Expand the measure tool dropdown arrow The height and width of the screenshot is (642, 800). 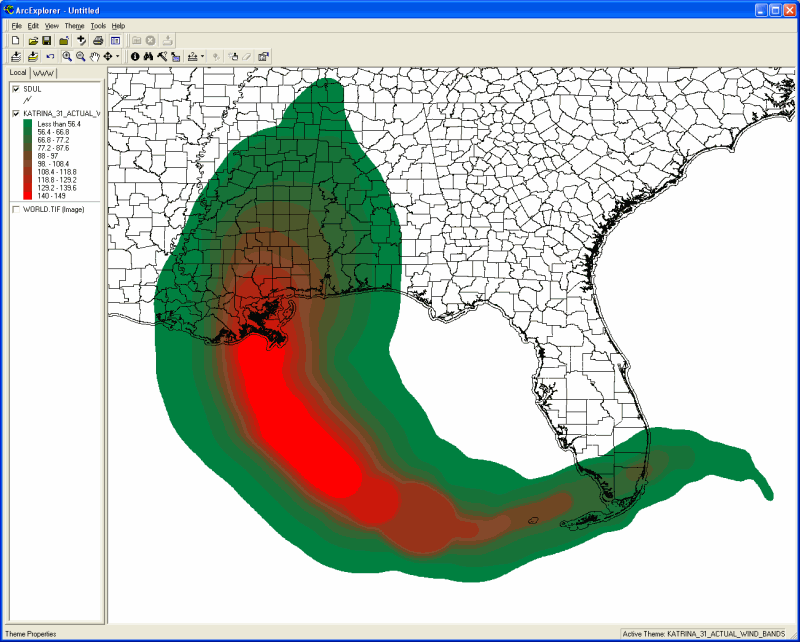point(202,57)
